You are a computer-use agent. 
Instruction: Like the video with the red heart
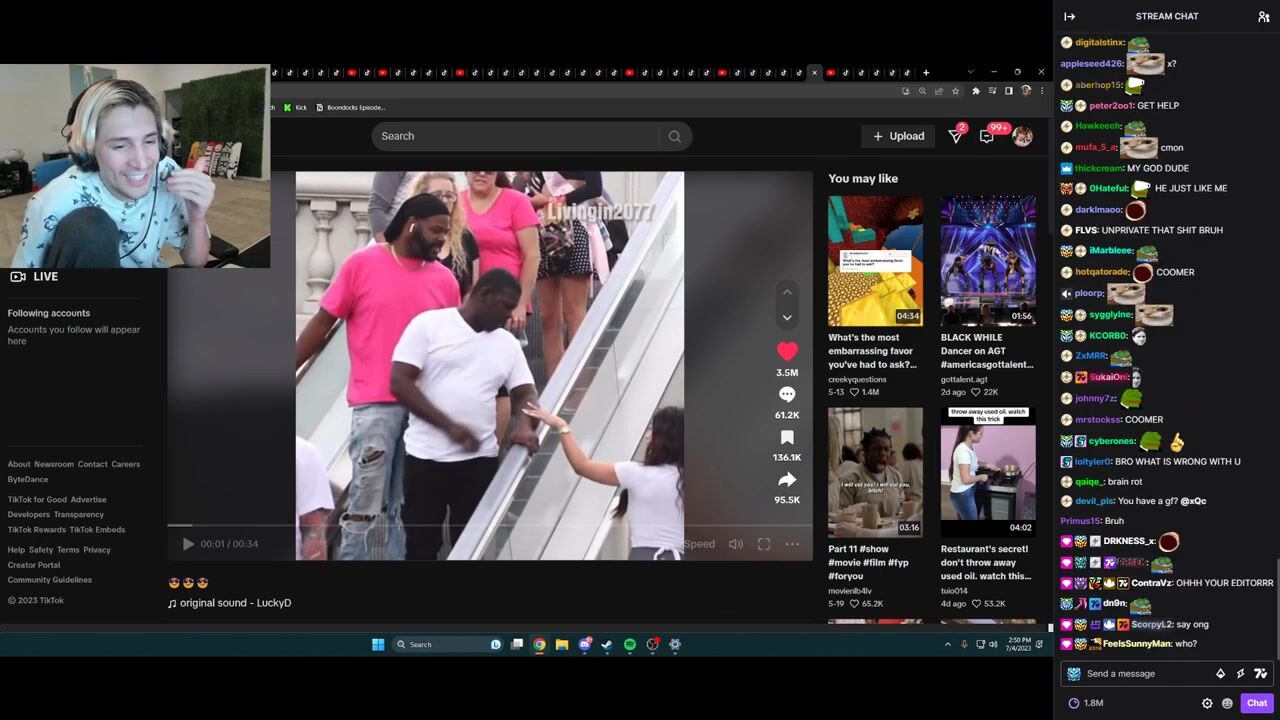click(x=787, y=351)
